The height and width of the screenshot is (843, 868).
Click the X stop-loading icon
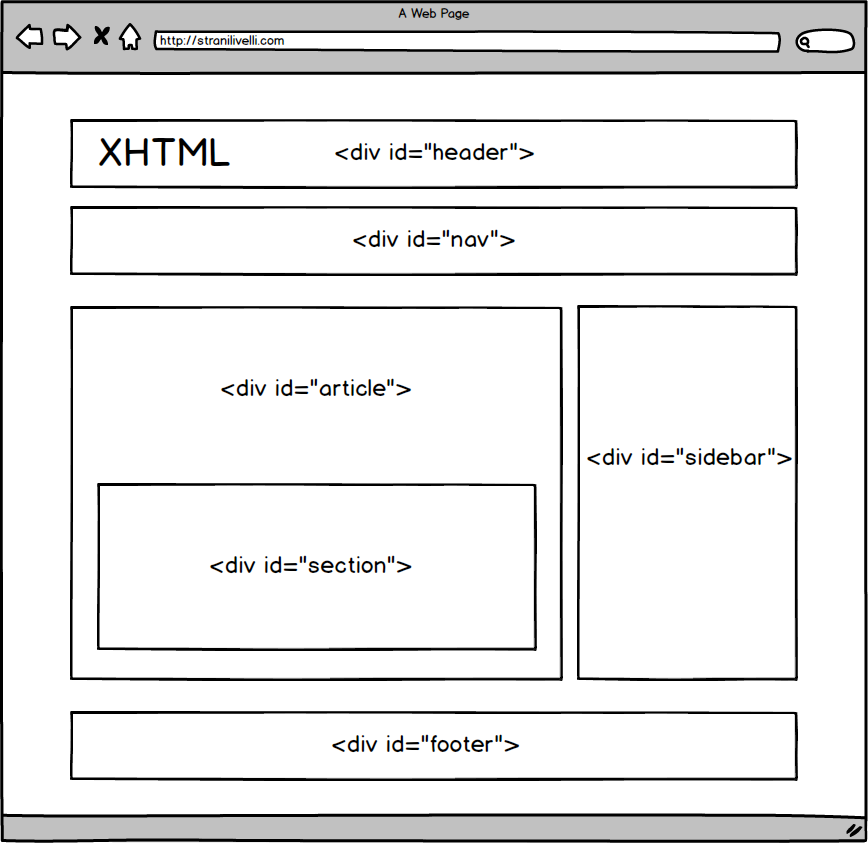pyautogui.click(x=100, y=36)
